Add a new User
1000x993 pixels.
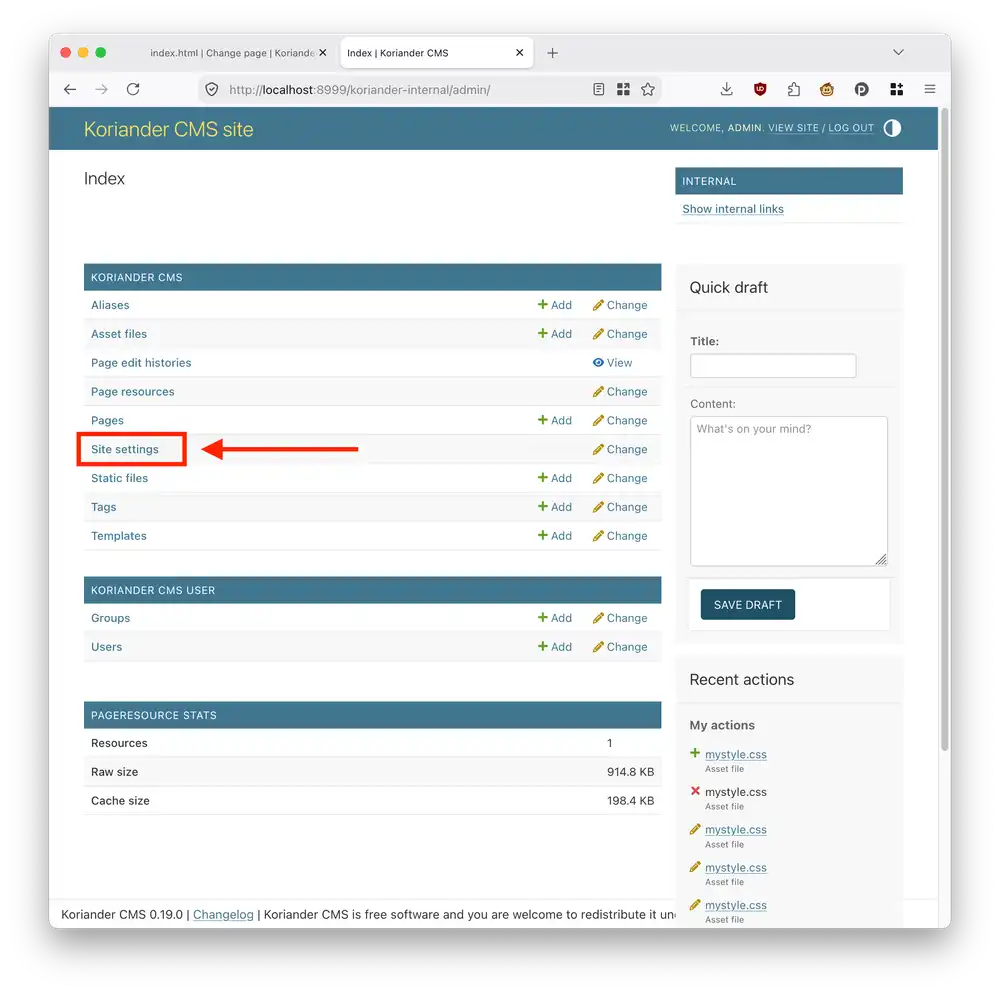554,647
